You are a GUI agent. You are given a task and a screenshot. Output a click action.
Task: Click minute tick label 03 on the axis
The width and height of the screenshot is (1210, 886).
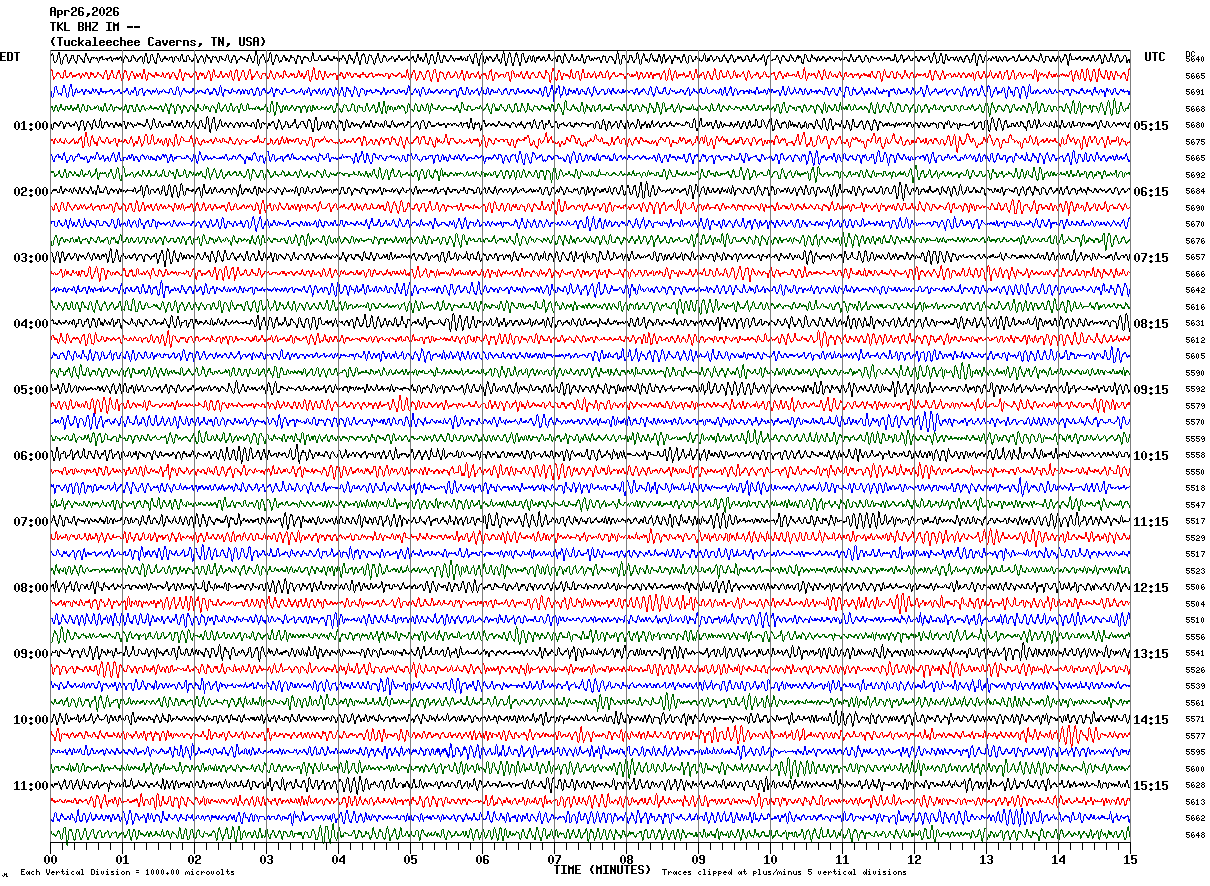click(x=266, y=860)
